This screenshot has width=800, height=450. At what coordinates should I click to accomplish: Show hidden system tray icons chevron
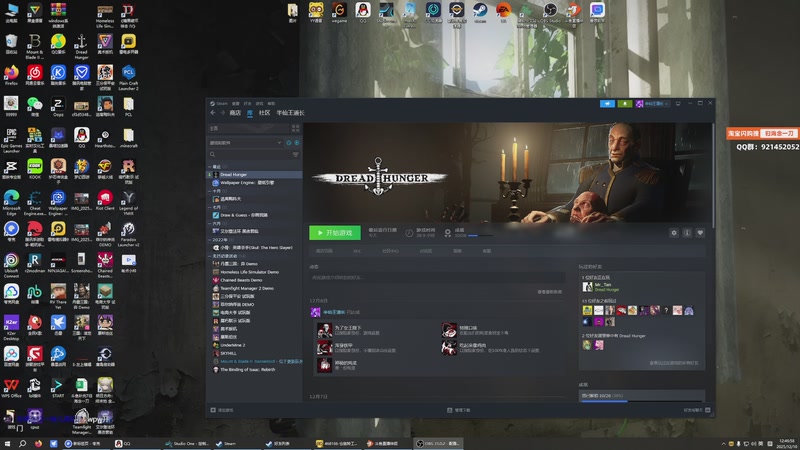(723, 444)
